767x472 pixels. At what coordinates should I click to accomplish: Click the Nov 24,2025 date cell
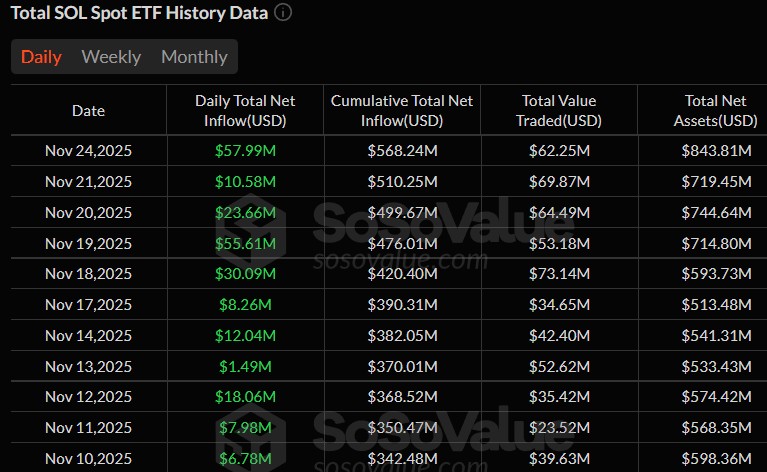(x=89, y=151)
